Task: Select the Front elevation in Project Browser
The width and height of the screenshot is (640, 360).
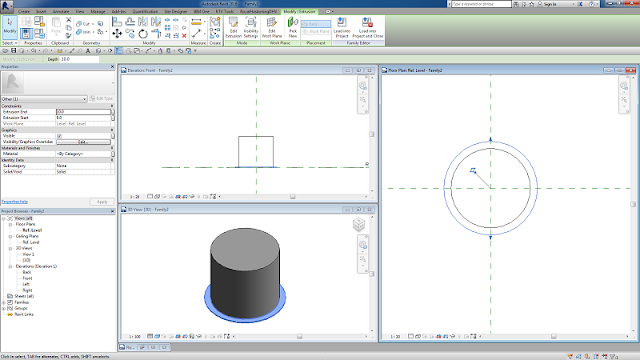Action: tap(27, 278)
